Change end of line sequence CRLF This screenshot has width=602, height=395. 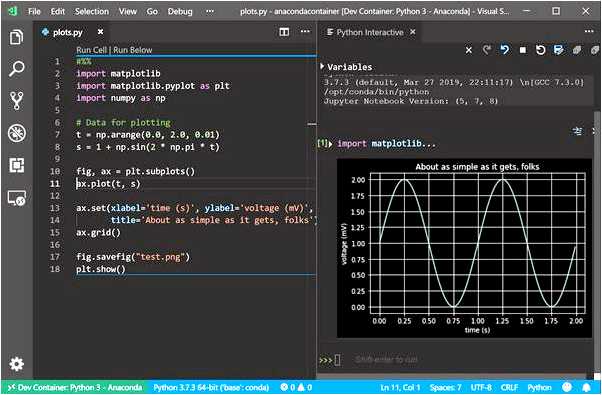509,387
